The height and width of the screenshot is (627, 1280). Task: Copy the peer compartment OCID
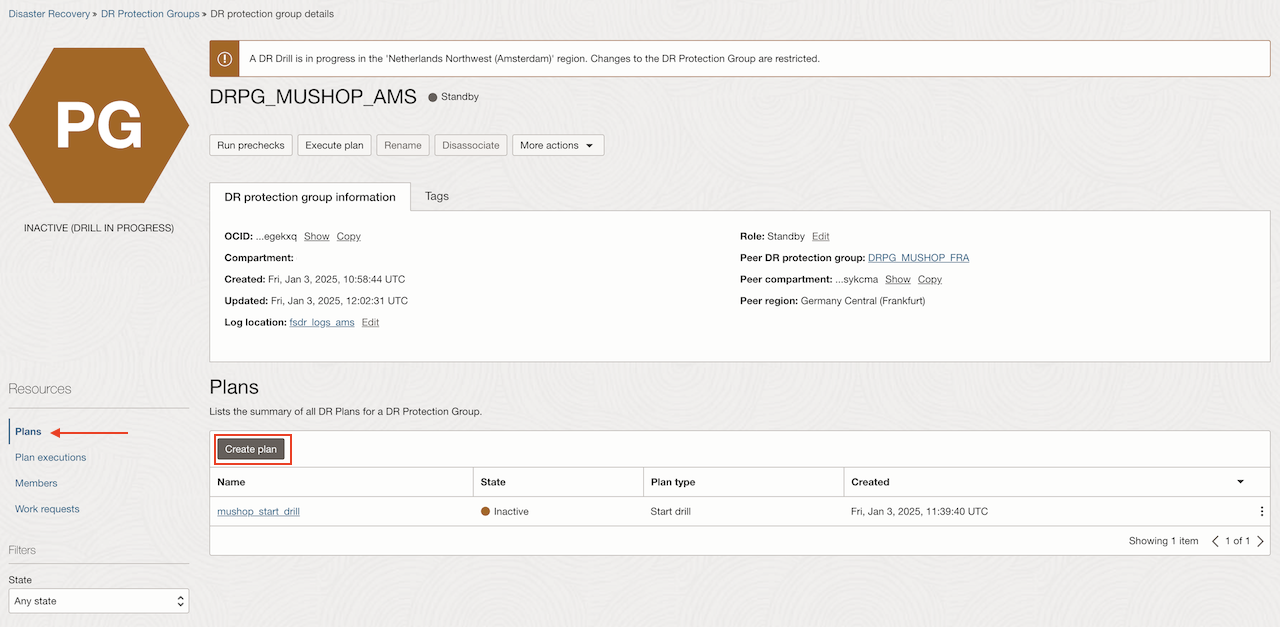tap(929, 279)
